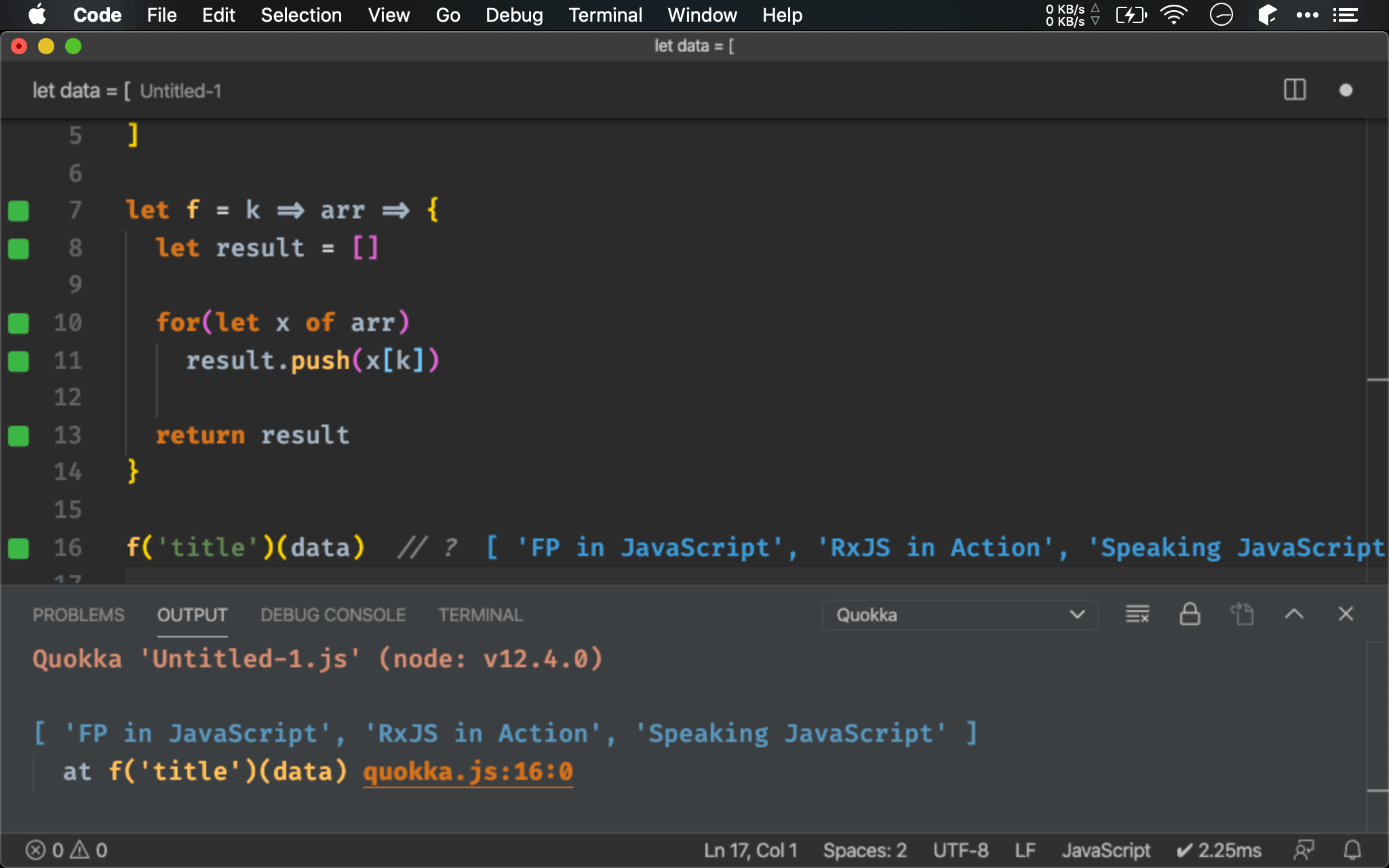Open the View menu
The image size is (1389, 868).
tap(389, 15)
